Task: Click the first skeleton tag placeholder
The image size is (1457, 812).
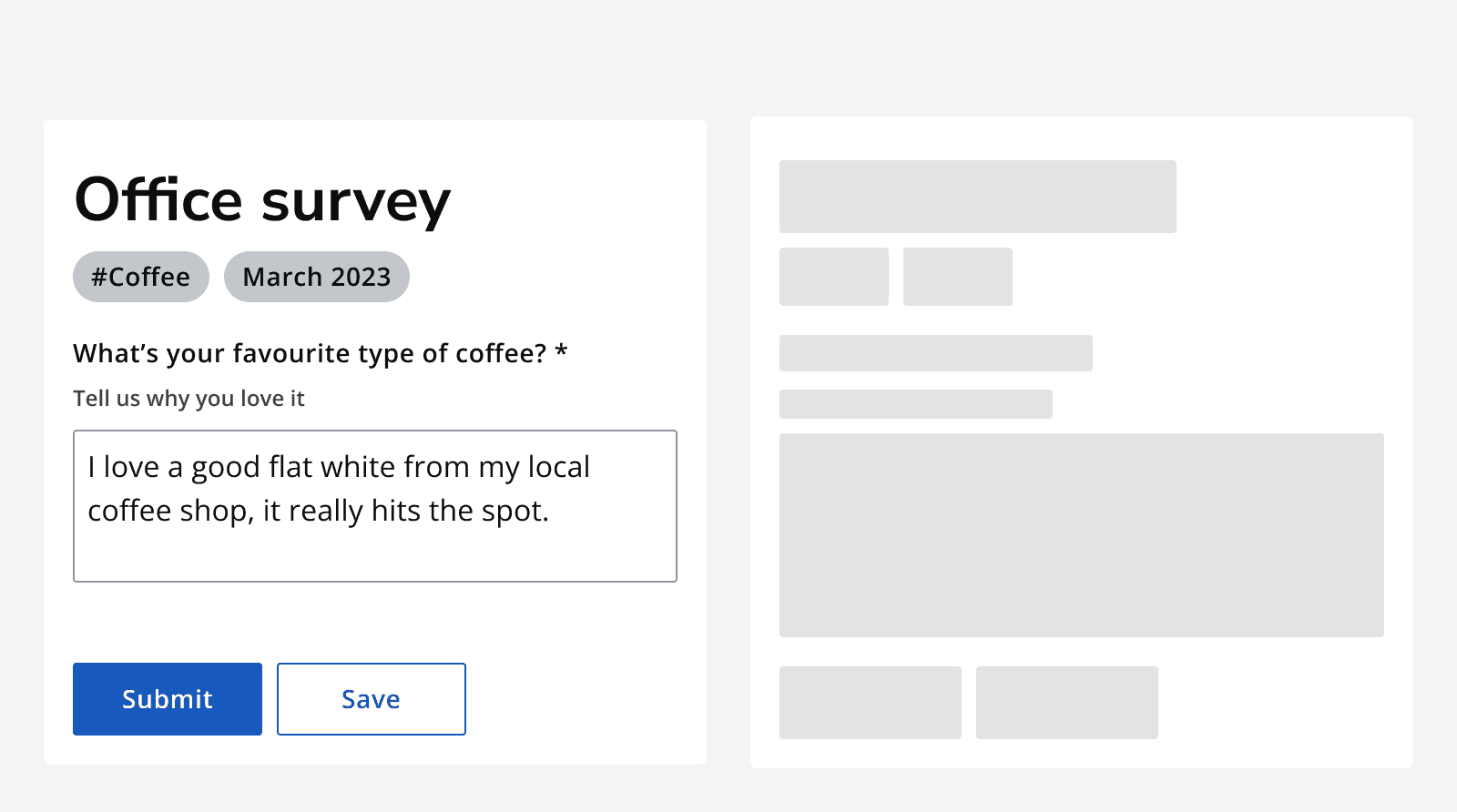Action: pos(834,277)
